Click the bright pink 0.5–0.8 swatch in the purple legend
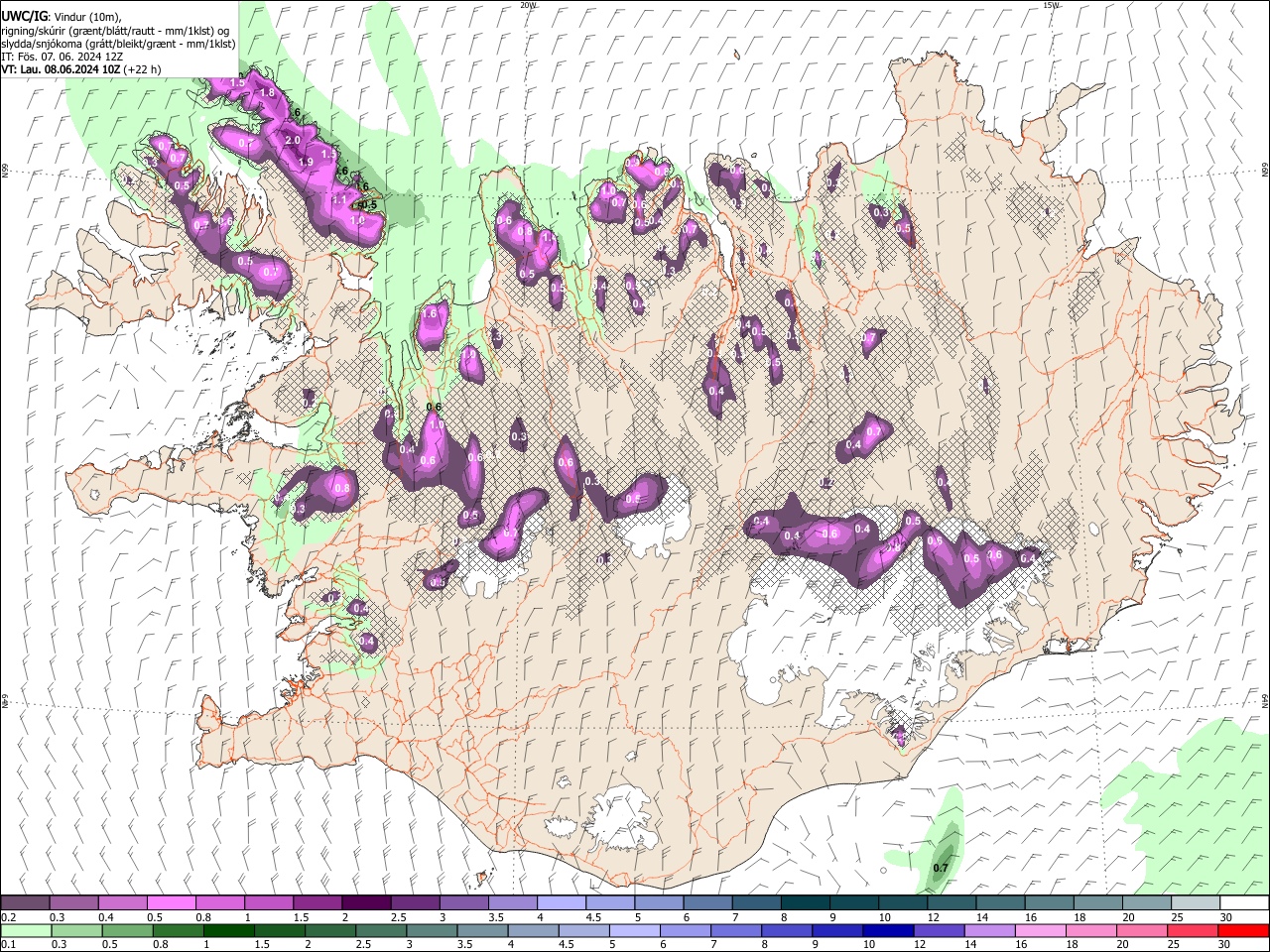 click(x=171, y=903)
